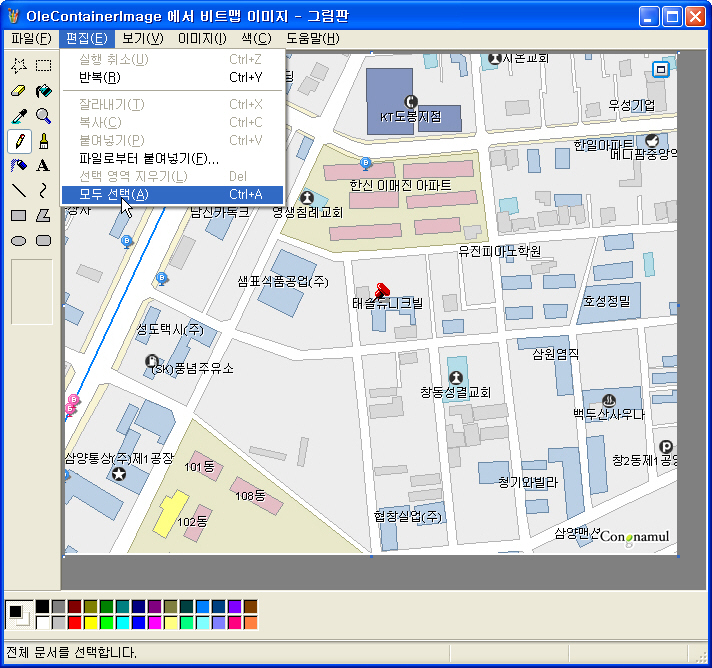Click the foreground/background color indicator box

coord(19,614)
